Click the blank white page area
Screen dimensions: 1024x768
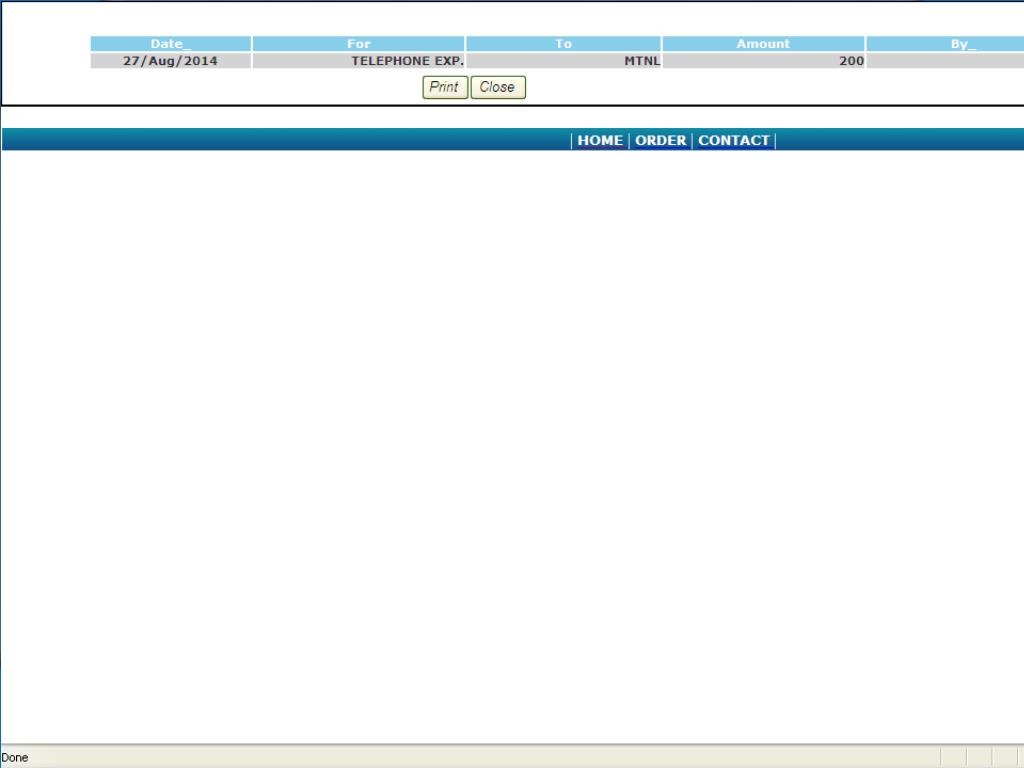click(x=500, y=450)
